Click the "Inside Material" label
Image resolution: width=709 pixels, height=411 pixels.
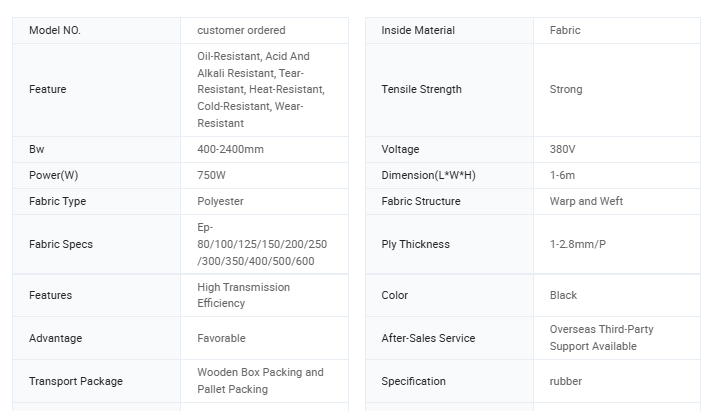coord(418,30)
